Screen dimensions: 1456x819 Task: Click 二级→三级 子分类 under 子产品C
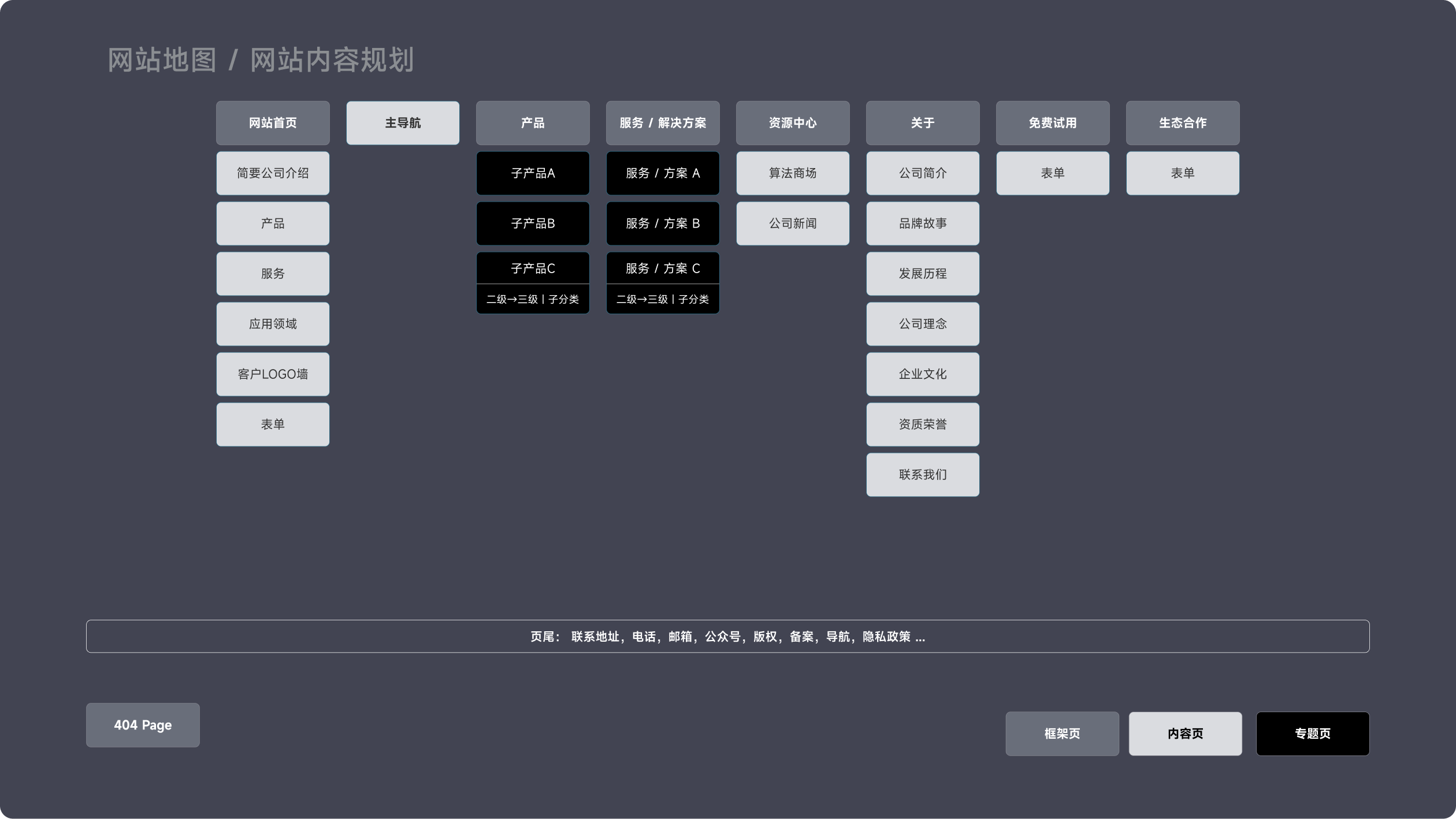533,299
